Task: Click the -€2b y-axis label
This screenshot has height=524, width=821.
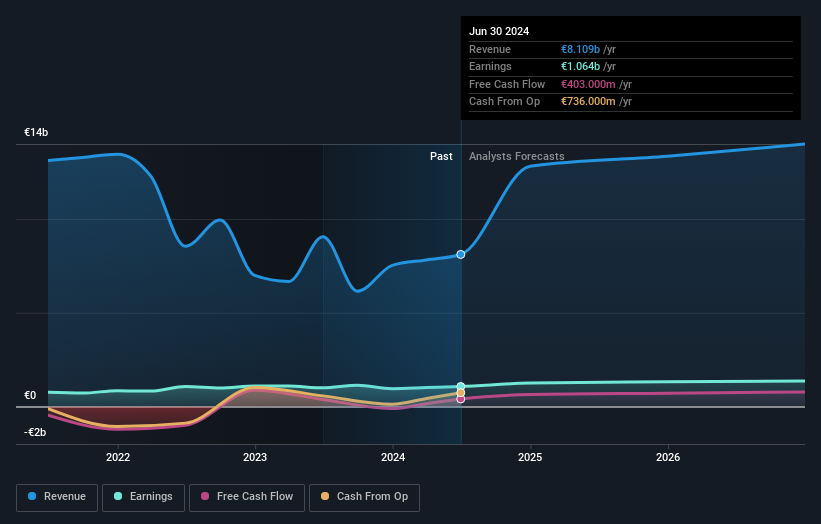Action: click(35, 432)
